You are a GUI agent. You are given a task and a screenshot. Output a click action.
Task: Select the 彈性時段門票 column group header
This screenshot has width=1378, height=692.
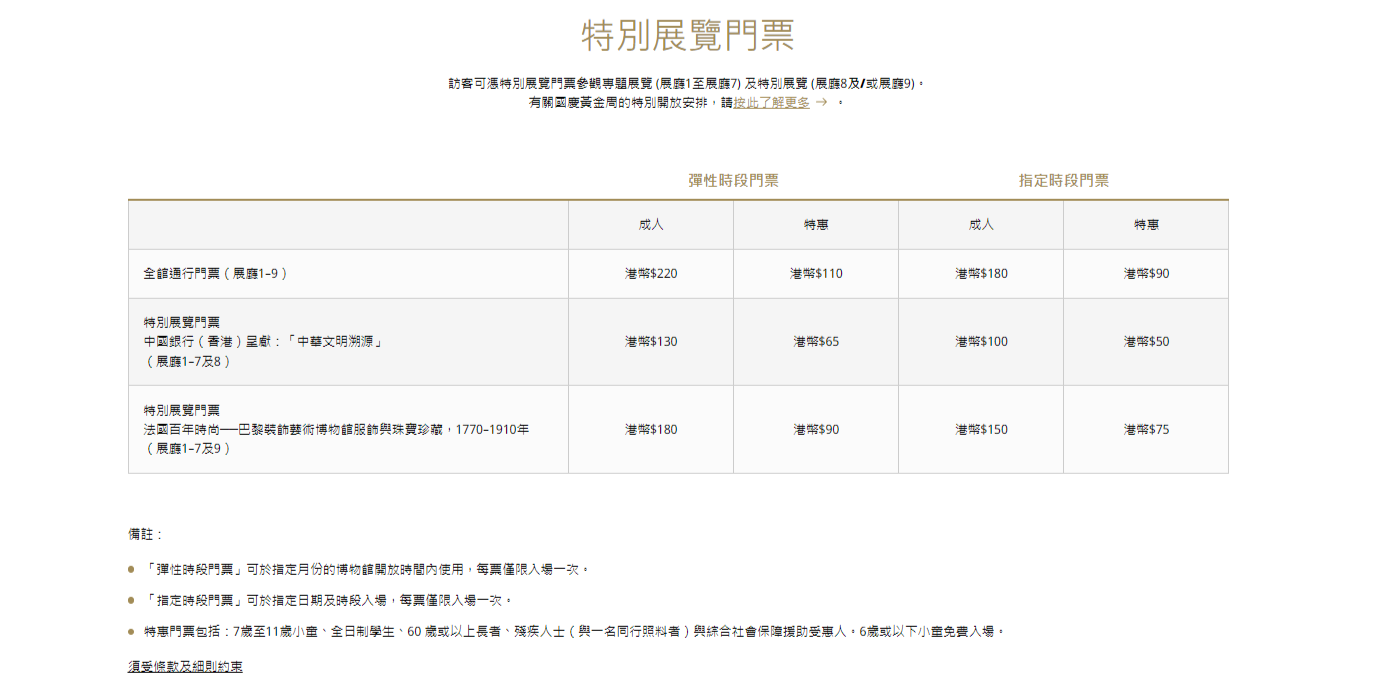pyautogui.click(x=733, y=180)
